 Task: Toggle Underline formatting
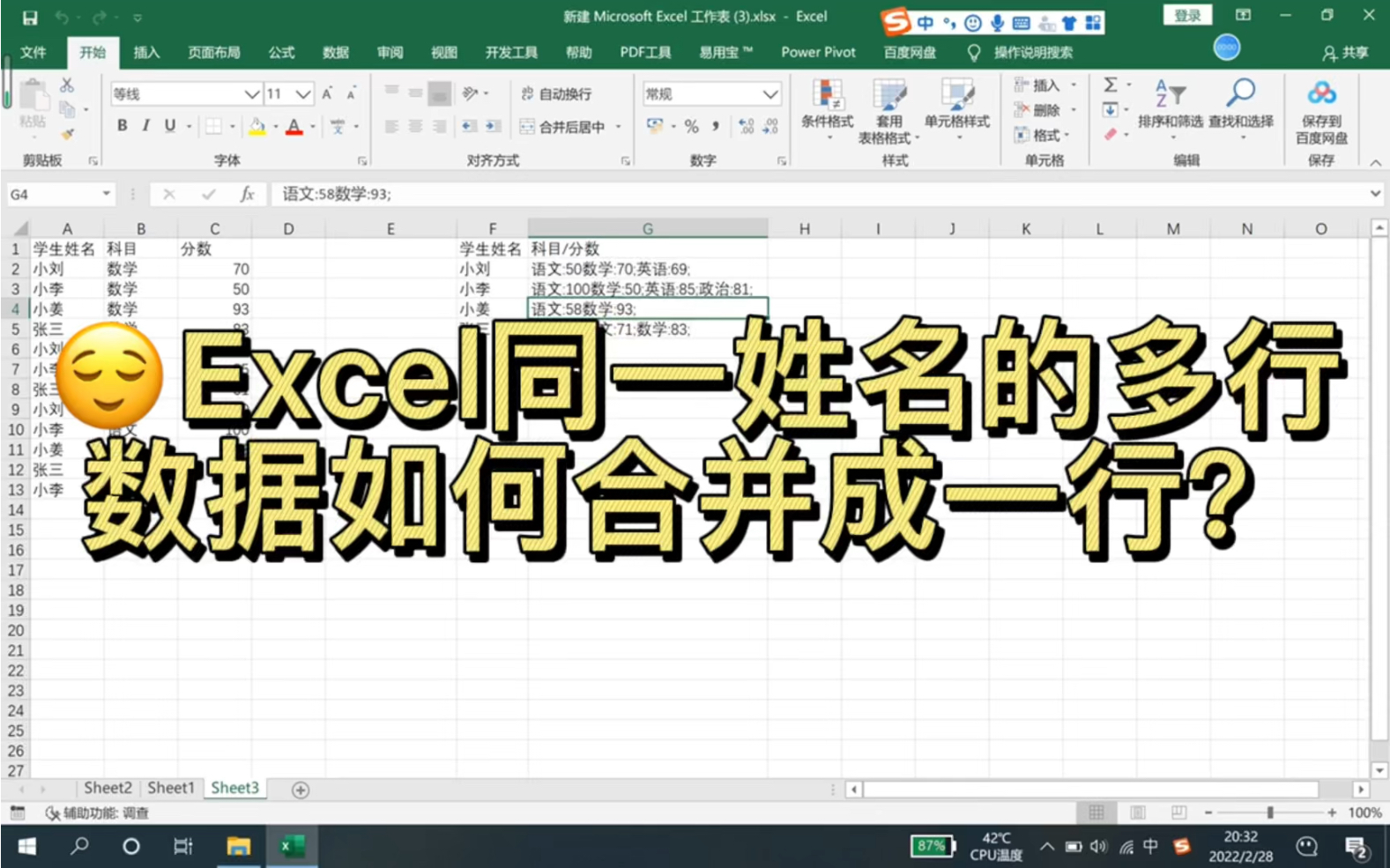click(170, 126)
